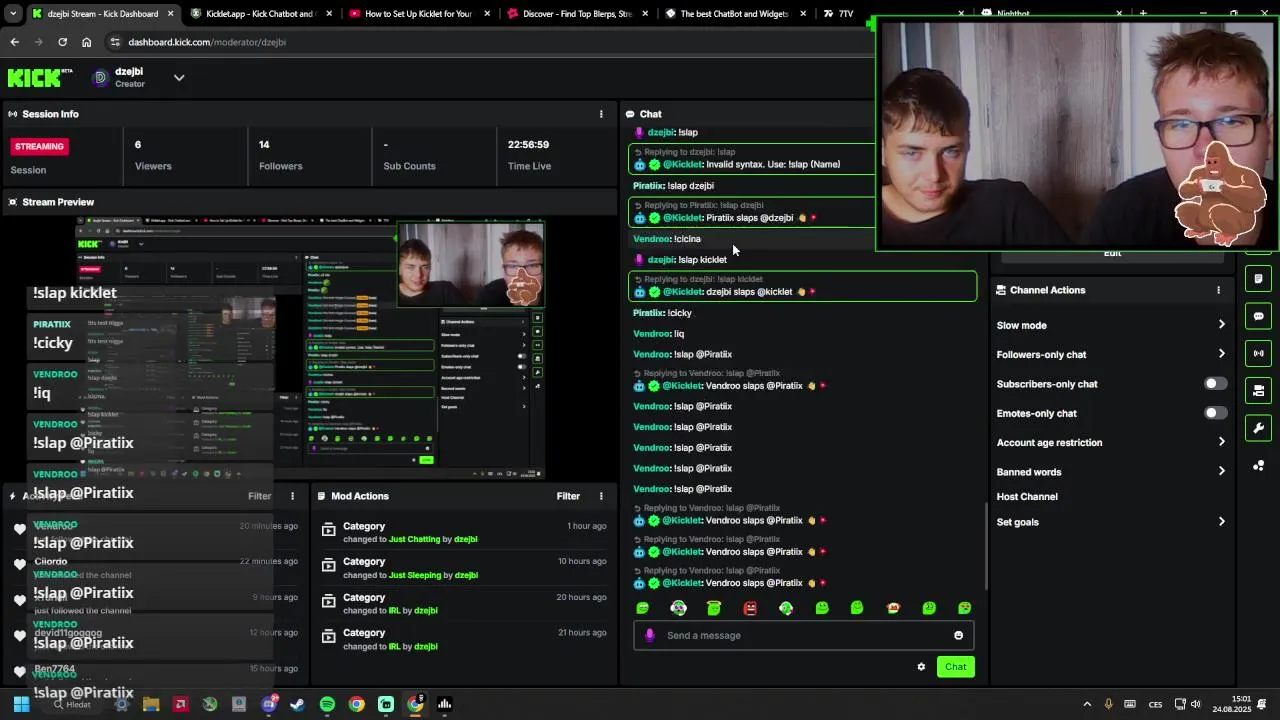Open the wrench tools icon in right sidebar
Viewport: 1280px width, 720px height.
(1258, 428)
